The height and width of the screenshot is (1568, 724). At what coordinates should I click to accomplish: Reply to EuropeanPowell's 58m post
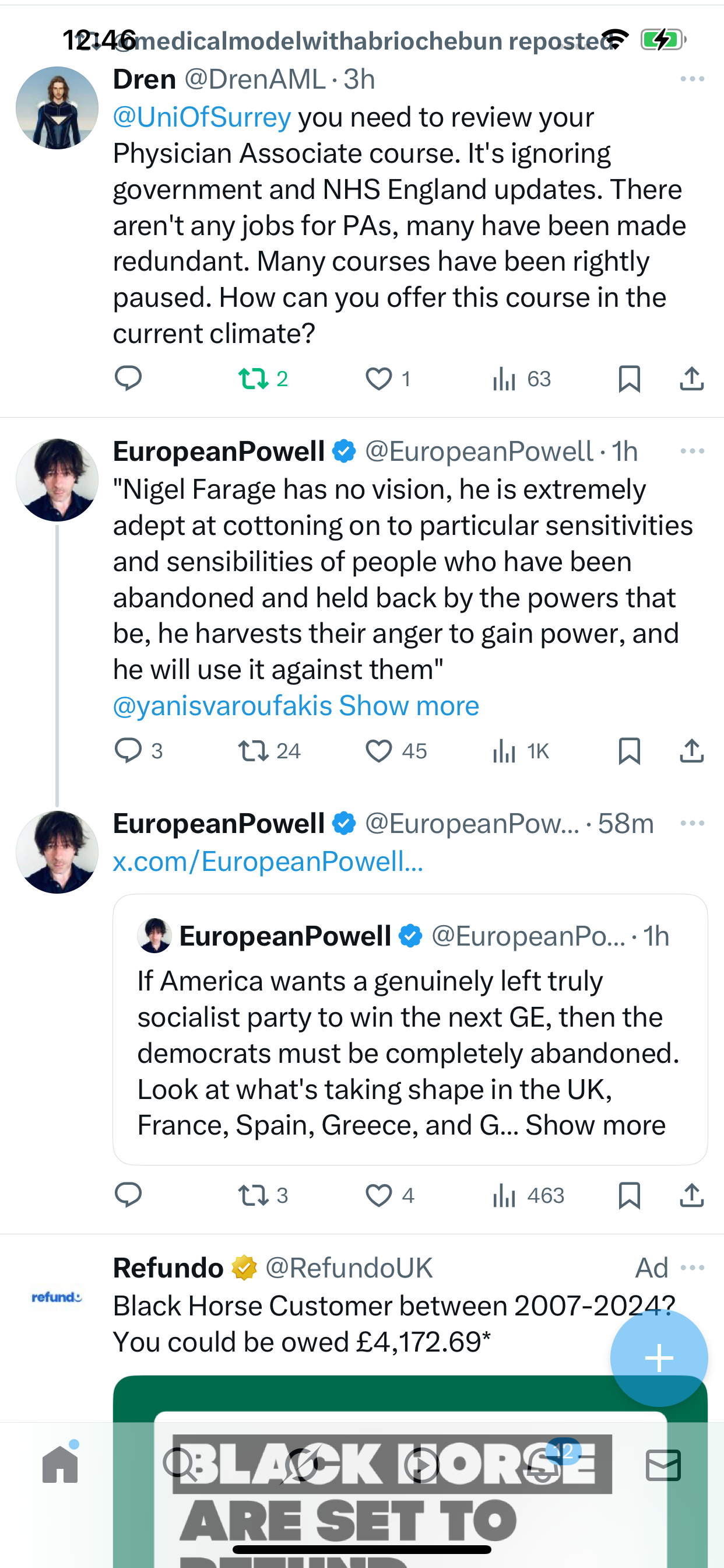(x=128, y=1195)
